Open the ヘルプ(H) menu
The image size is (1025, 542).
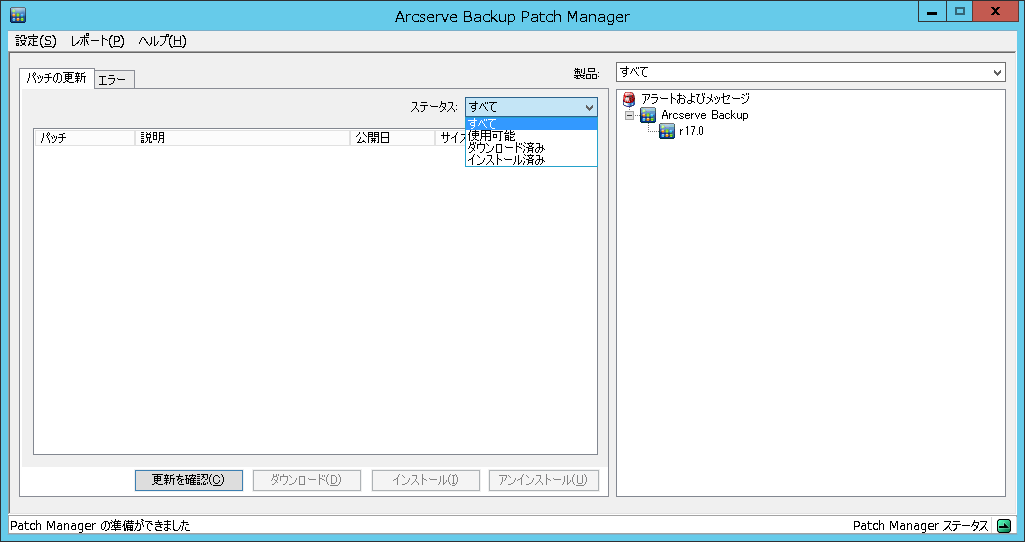tap(162, 41)
